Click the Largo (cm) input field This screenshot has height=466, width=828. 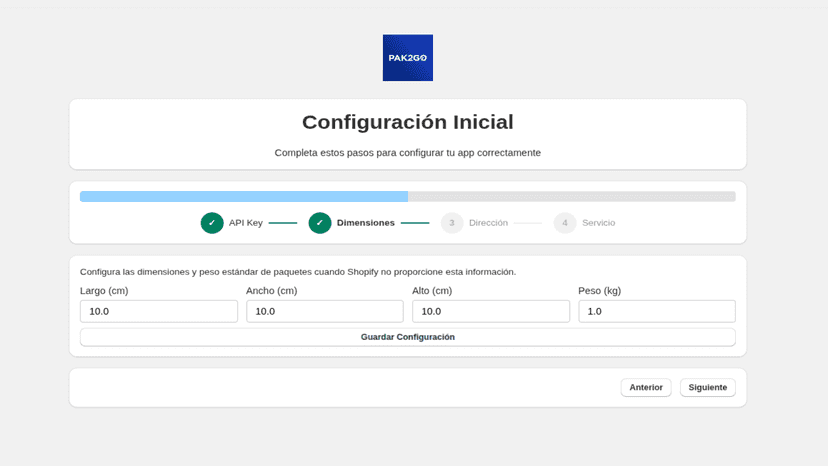click(x=159, y=311)
